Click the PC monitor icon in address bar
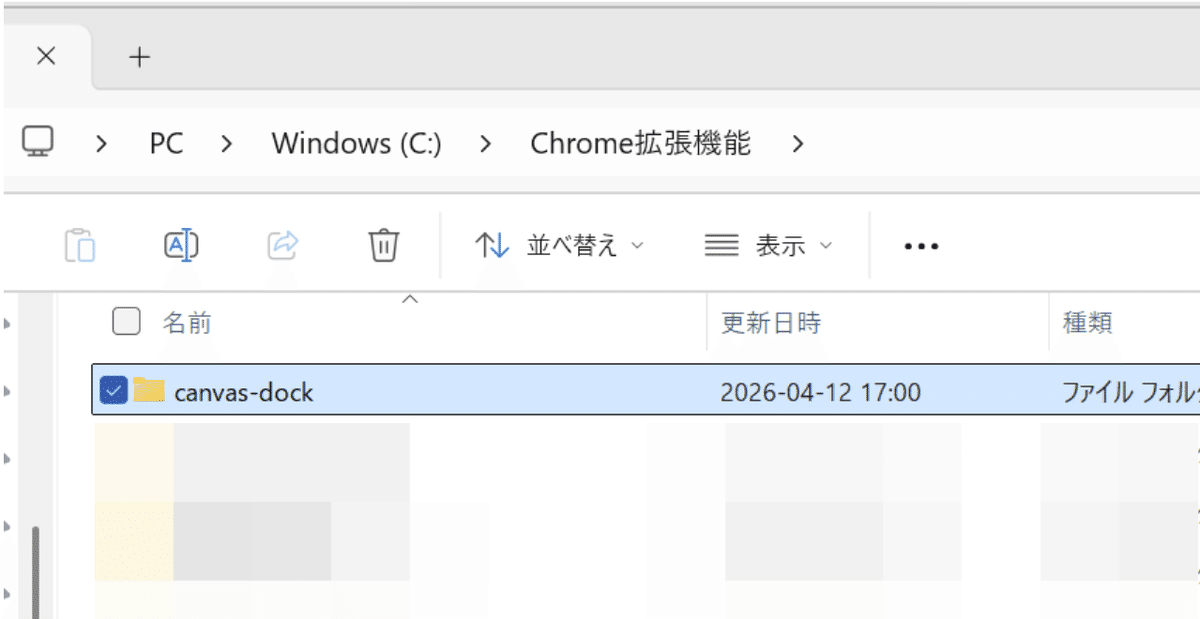Viewport: 1200px width, 619px height. pyautogui.click(x=38, y=143)
